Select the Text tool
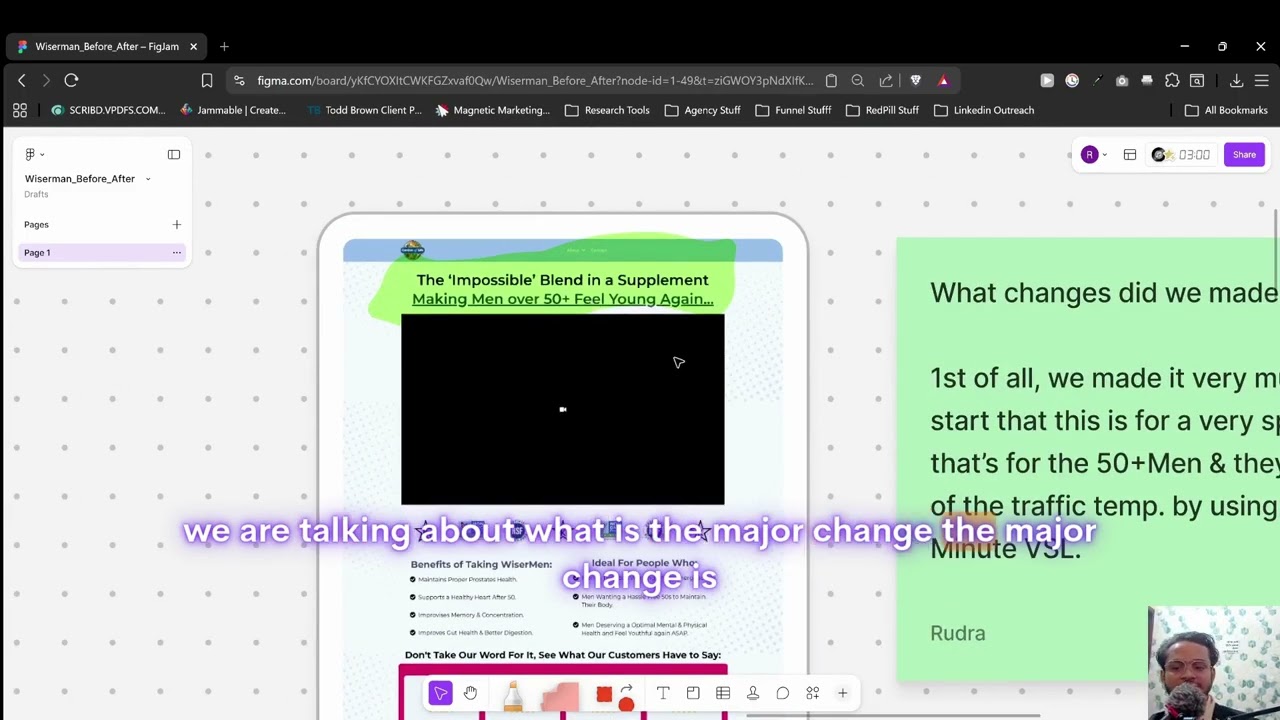 tap(663, 693)
